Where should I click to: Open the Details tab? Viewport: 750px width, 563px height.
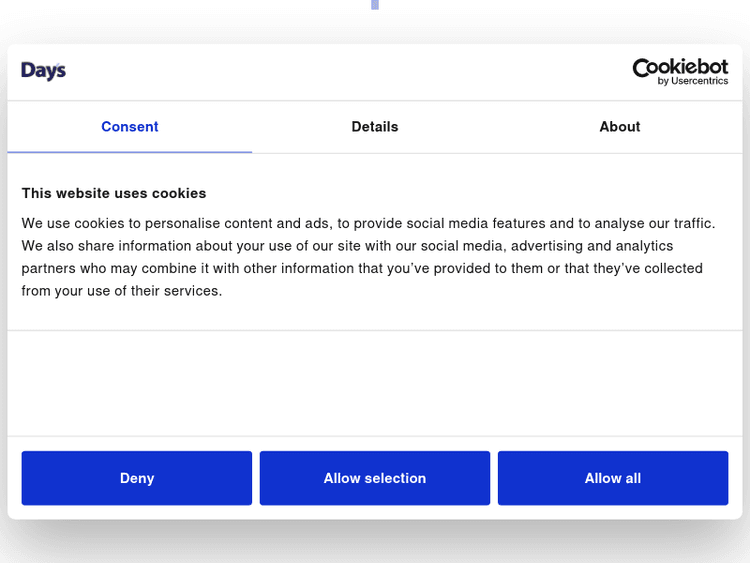point(375,127)
